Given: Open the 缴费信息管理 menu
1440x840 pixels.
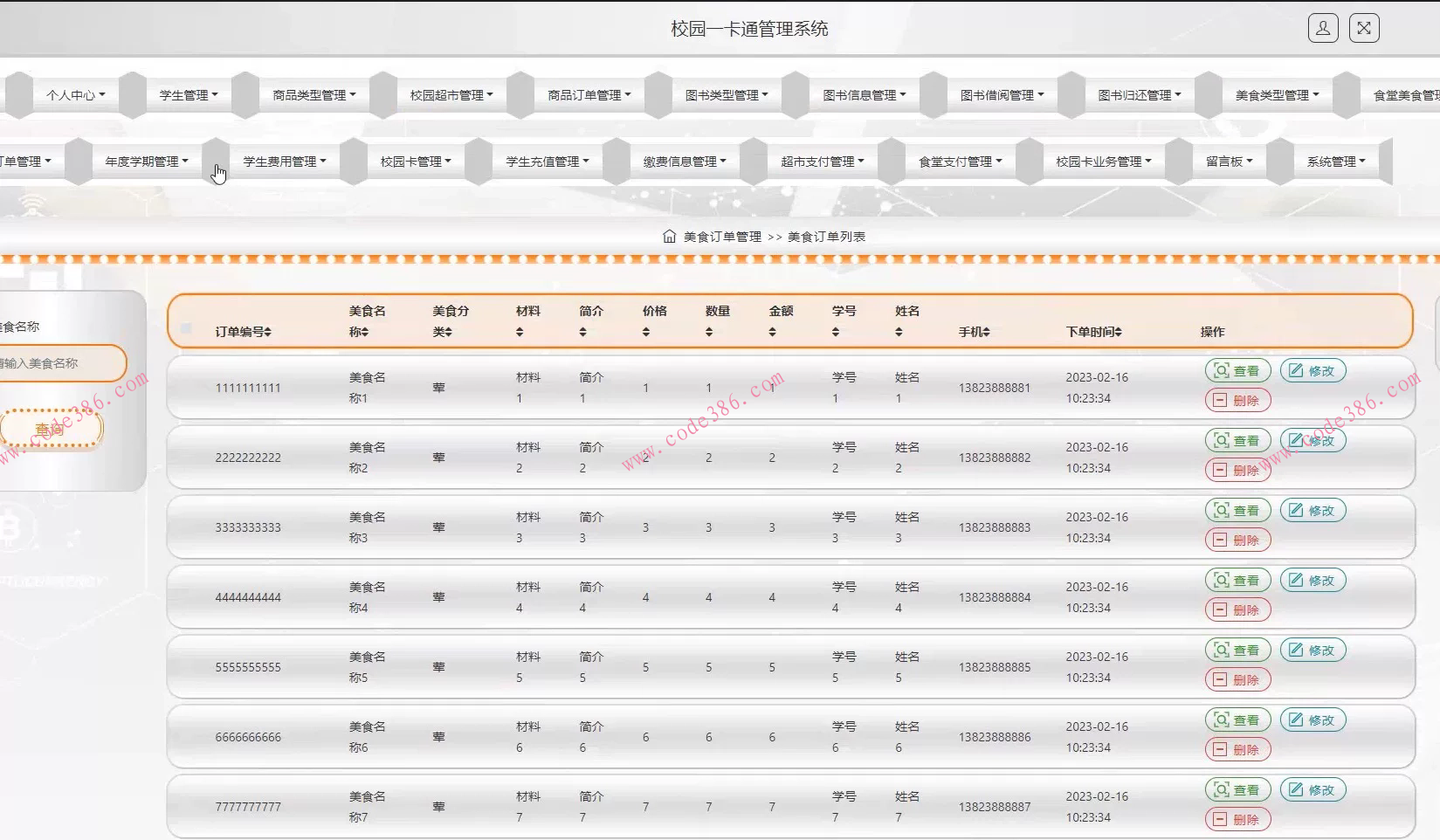Looking at the screenshot, I should point(685,162).
